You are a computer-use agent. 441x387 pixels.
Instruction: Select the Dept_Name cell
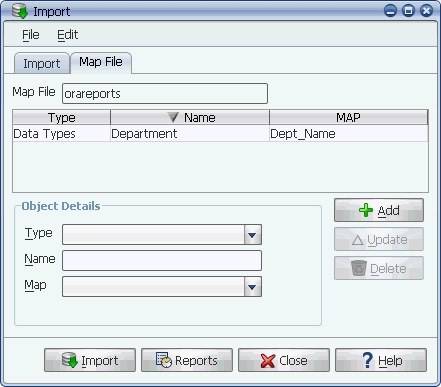click(x=348, y=134)
